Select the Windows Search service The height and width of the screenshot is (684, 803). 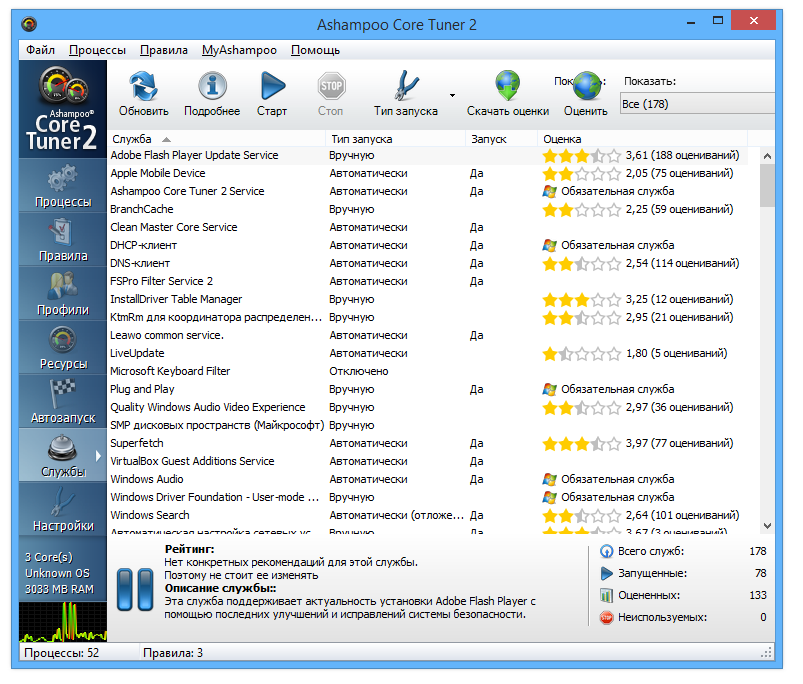pyautogui.click(x=428, y=515)
